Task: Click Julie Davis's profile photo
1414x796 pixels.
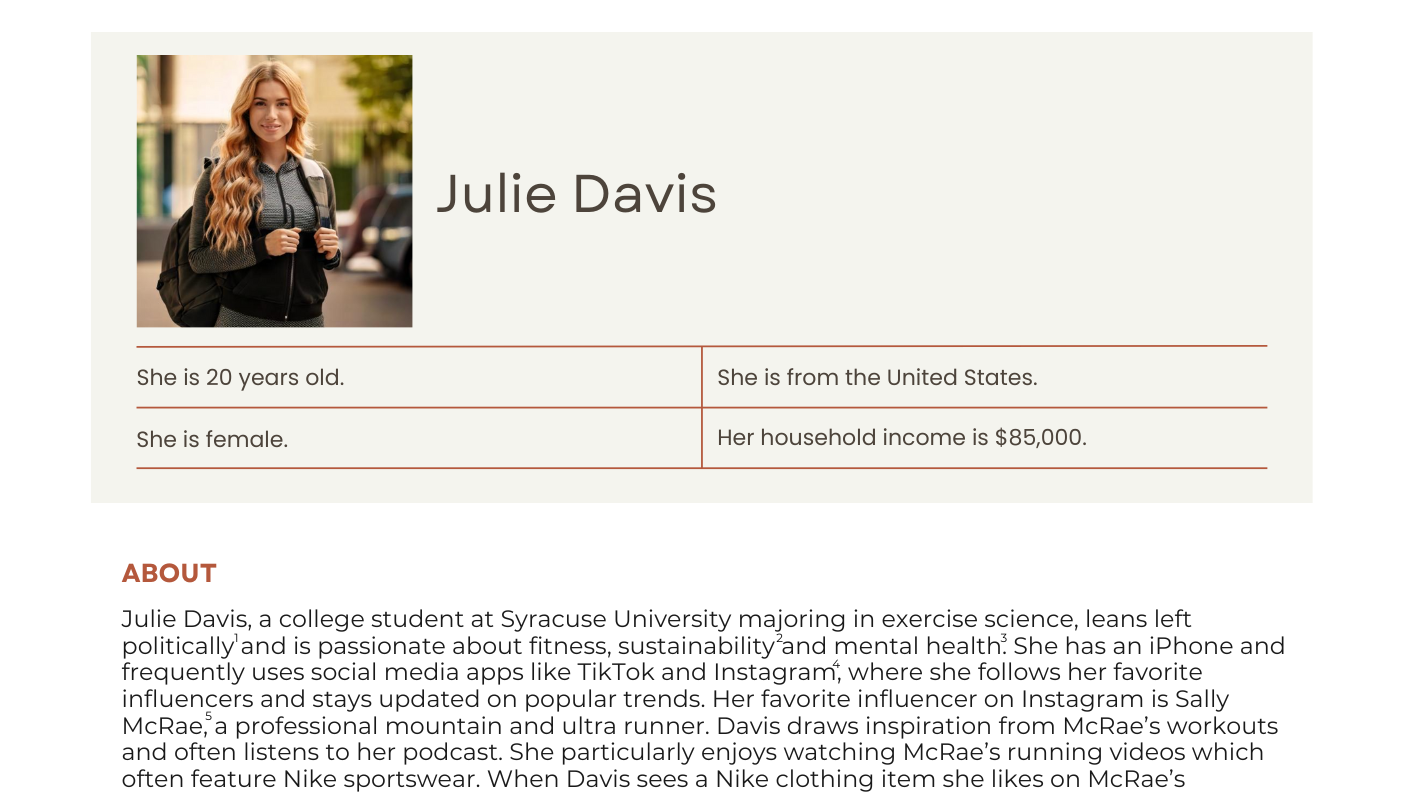Action: [274, 191]
